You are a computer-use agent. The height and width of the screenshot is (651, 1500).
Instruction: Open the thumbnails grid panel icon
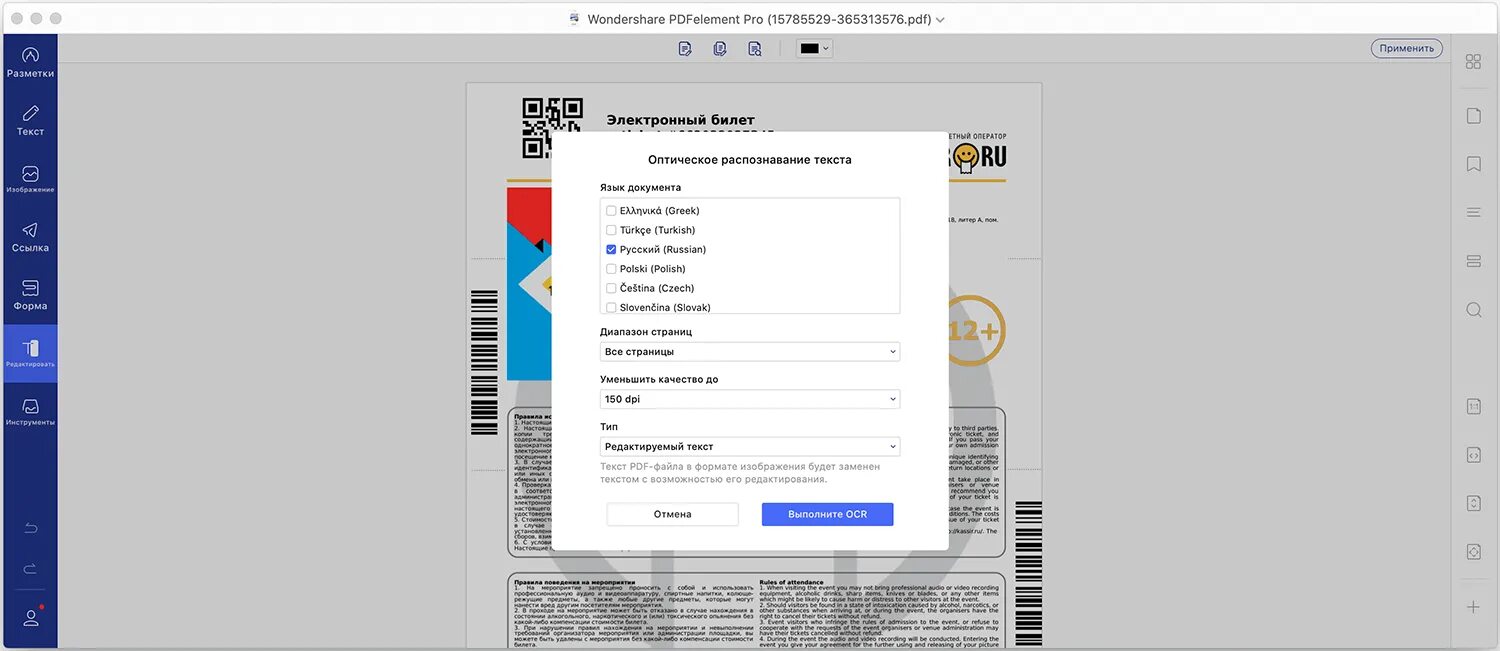click(x=1473, y=61)
